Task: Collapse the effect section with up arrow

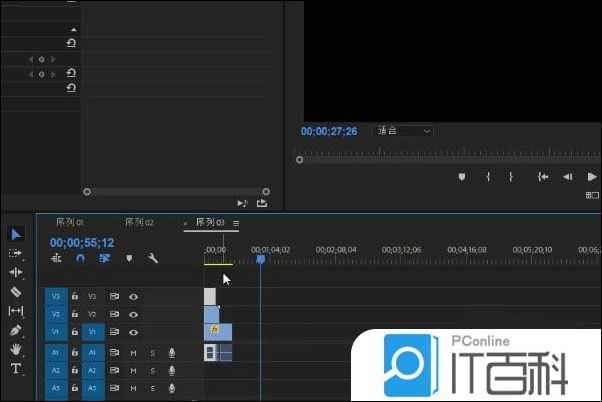Action: (71, 29)
